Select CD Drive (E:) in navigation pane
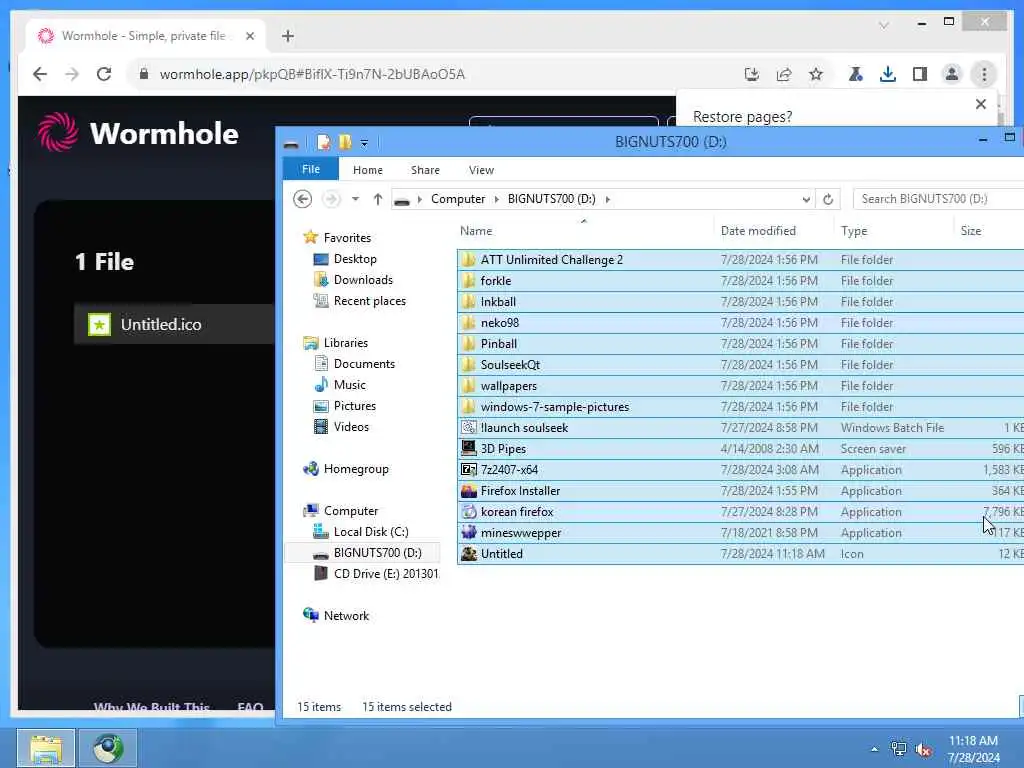1024x768 pixels. coord(385,573)
